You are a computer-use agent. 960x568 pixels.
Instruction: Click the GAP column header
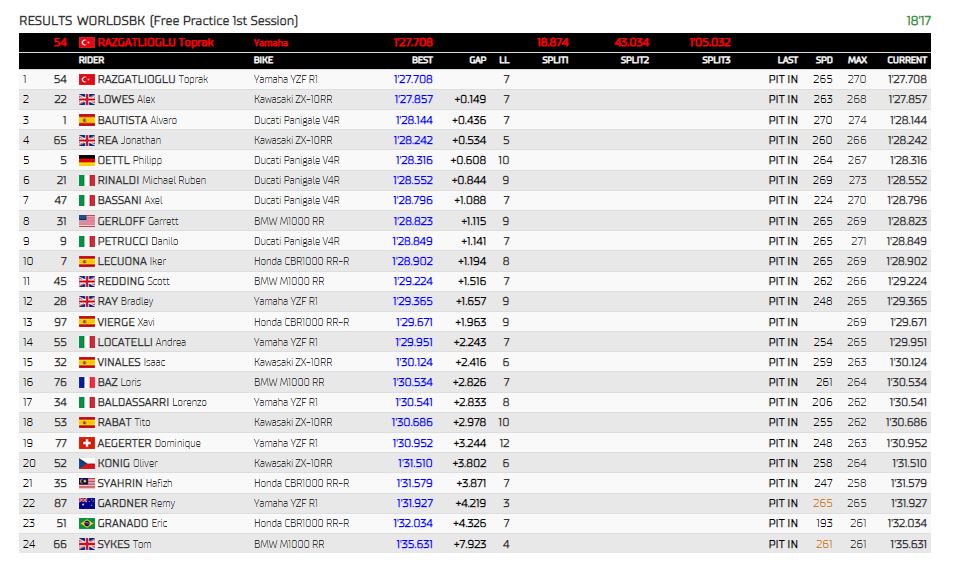(x=477, y=60)
